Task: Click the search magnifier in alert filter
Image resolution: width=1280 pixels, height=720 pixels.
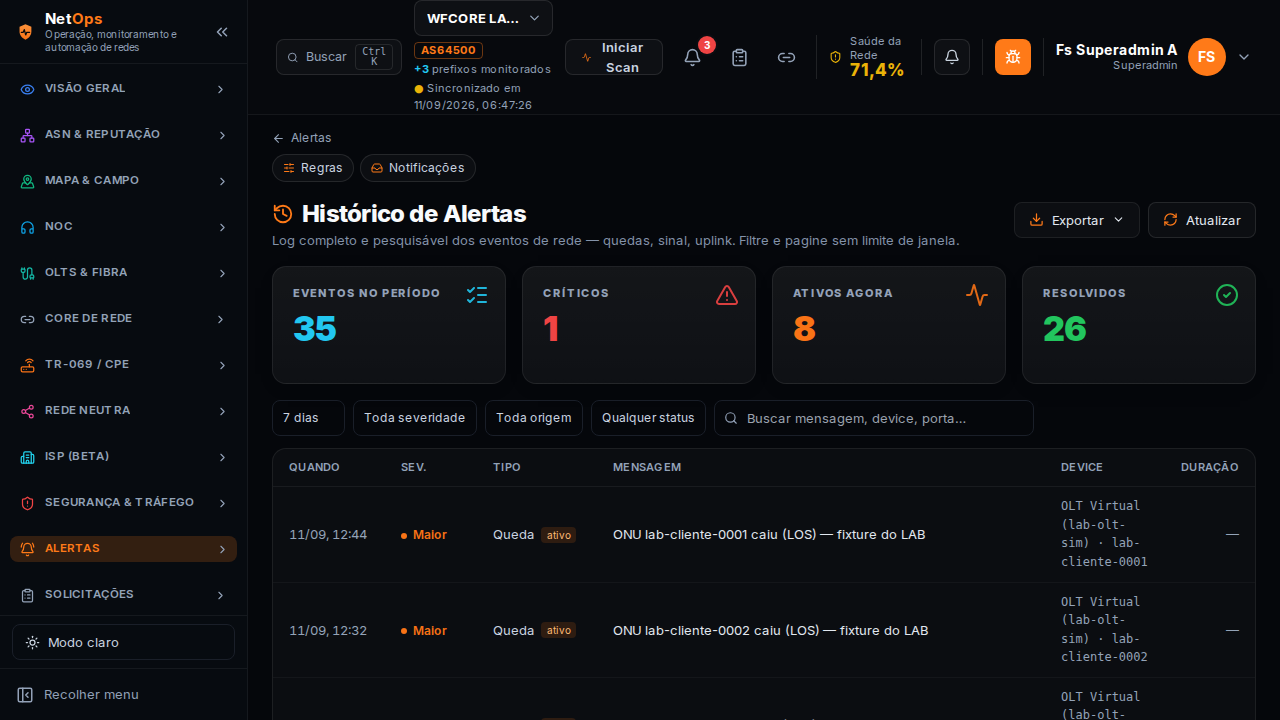Action: coord(732,418)
